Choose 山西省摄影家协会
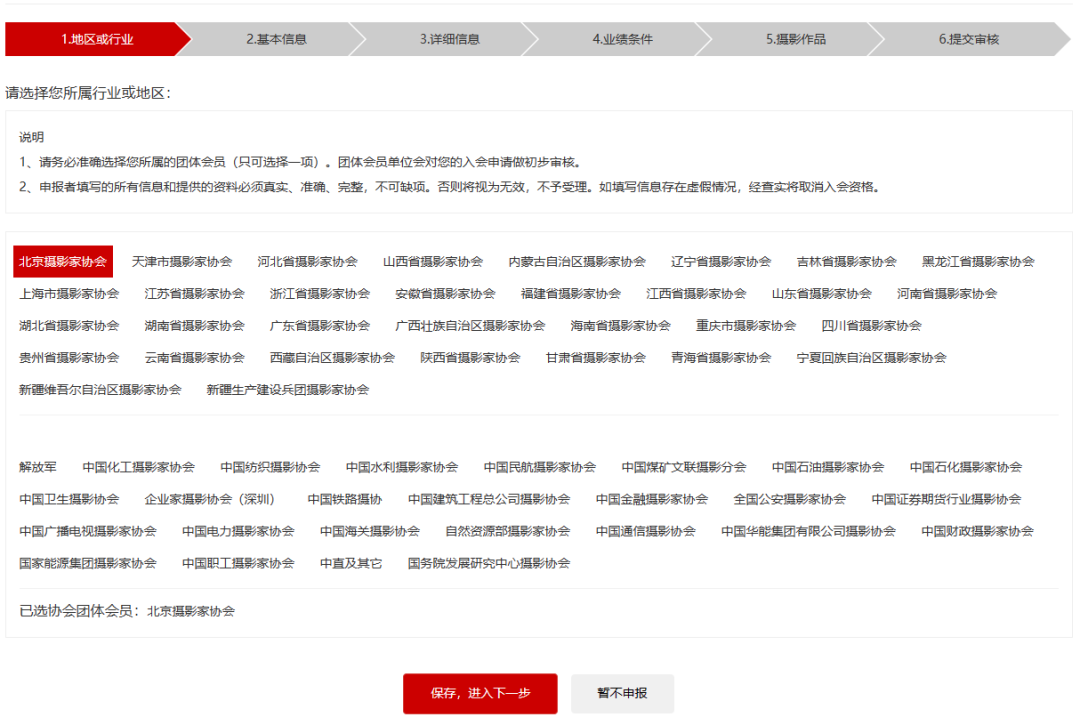Viewport: 1080px width, 725px height. click(433, 262)
